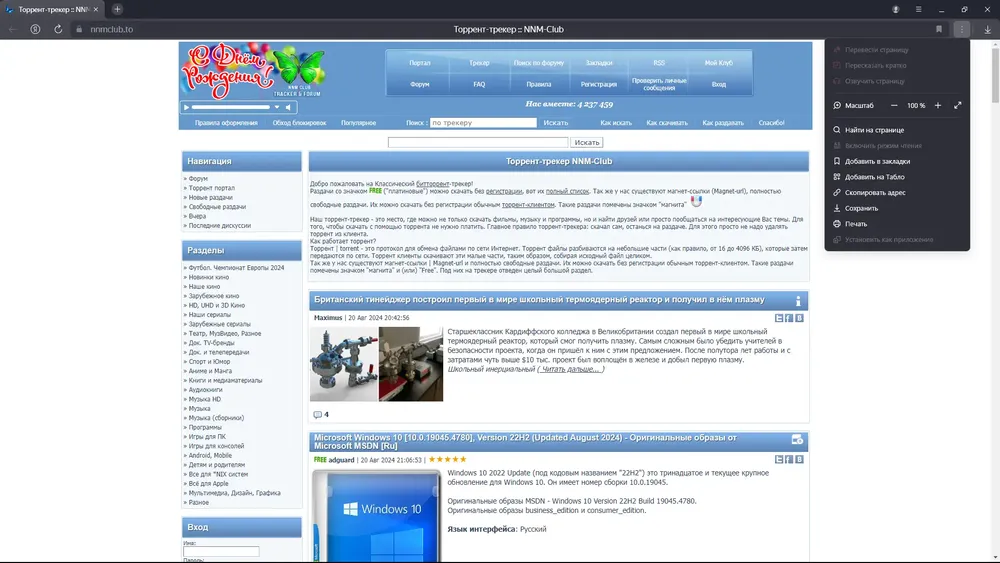Open a new tab with the plus icon
Viewport: 1000px width, 563px height.
tap(117, 10)
